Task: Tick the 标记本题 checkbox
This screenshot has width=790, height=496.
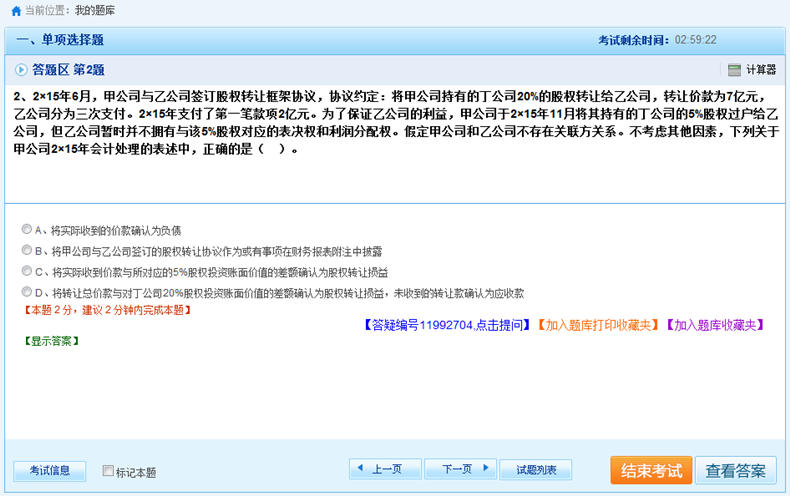Action: pyautogui.click(x=108, y=471)
